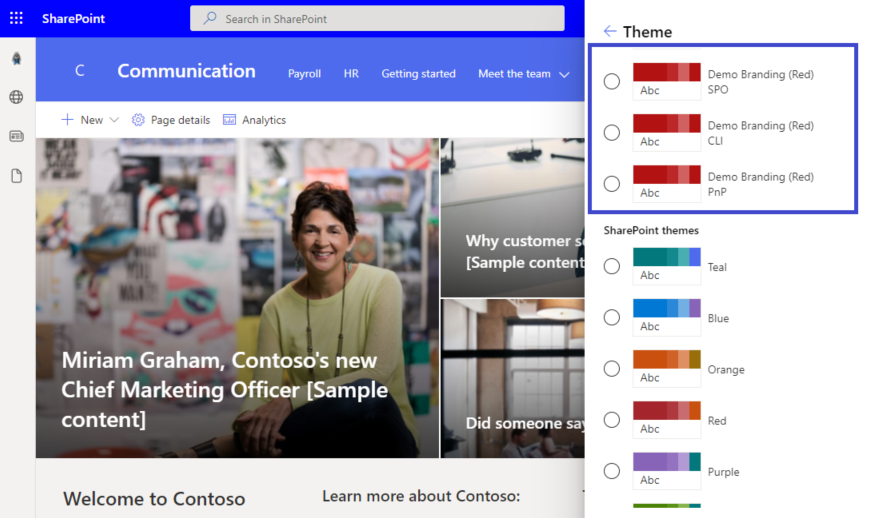Go to Getting started nav link

coord(418,74)
